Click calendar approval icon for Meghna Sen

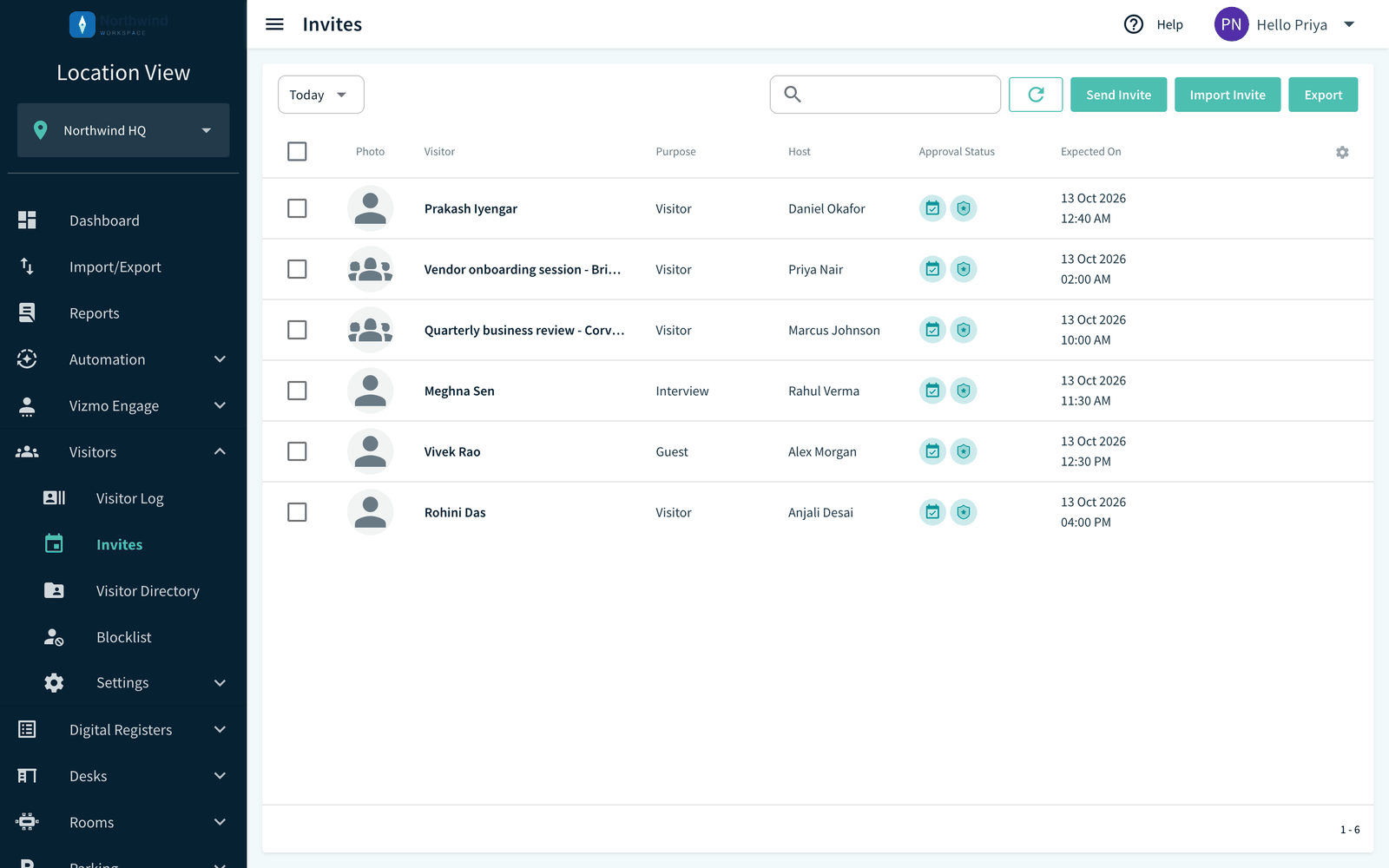pyautogui.click(x=932, y=391)
